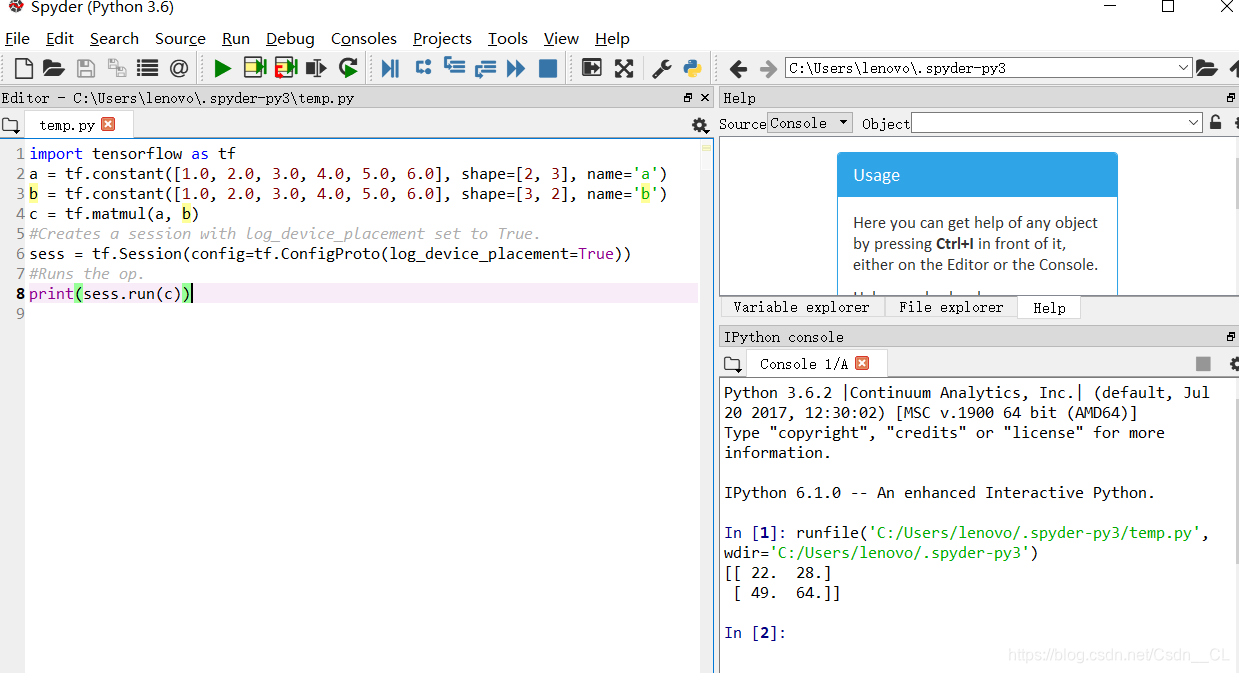Close the temp.py editor tab
The image size is (1239, 673).
coord(108,124)
